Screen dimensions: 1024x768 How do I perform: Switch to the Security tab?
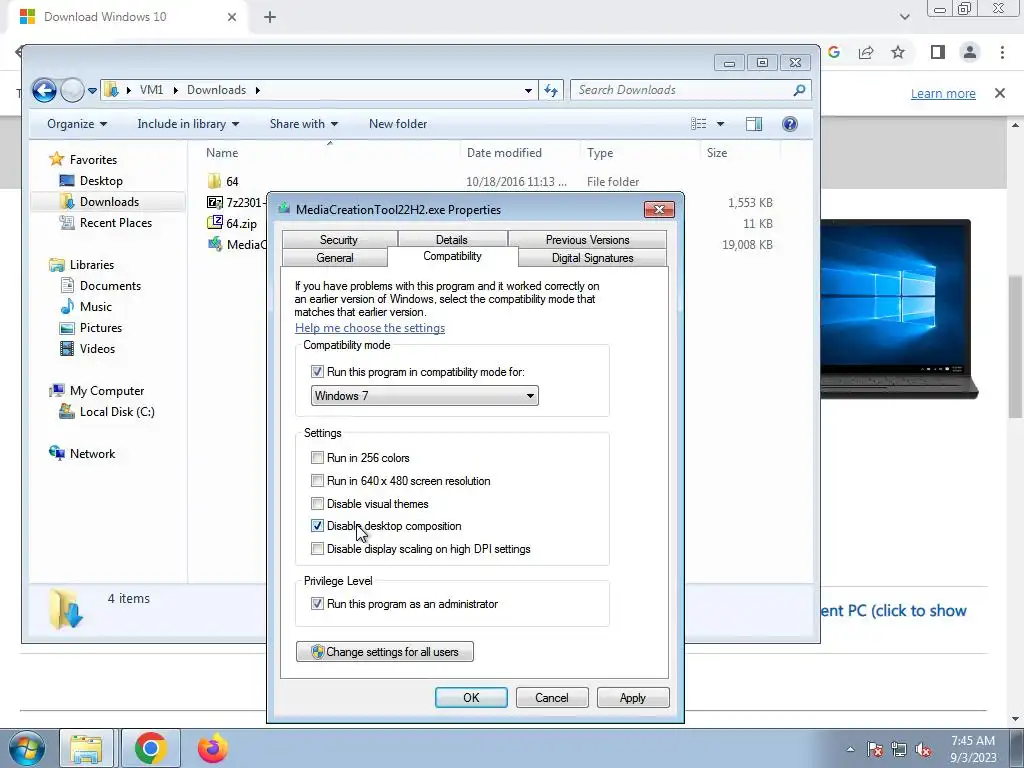(339, 240)
